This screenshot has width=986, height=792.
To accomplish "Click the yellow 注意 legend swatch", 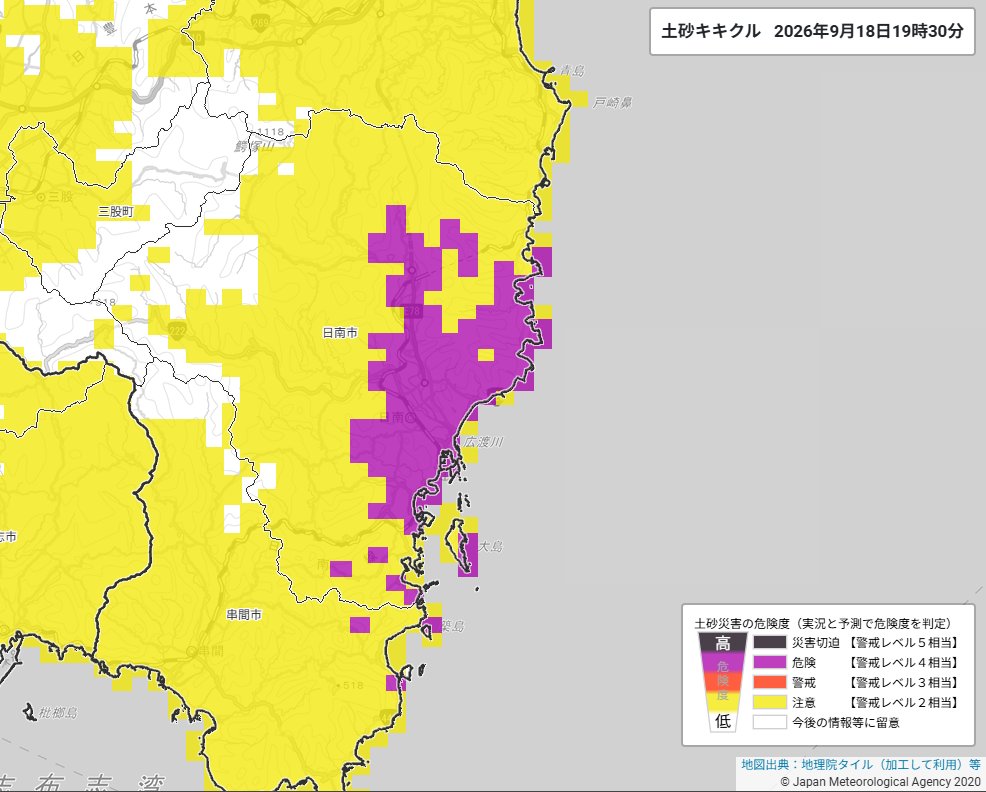I will click(x=770, y=702).
